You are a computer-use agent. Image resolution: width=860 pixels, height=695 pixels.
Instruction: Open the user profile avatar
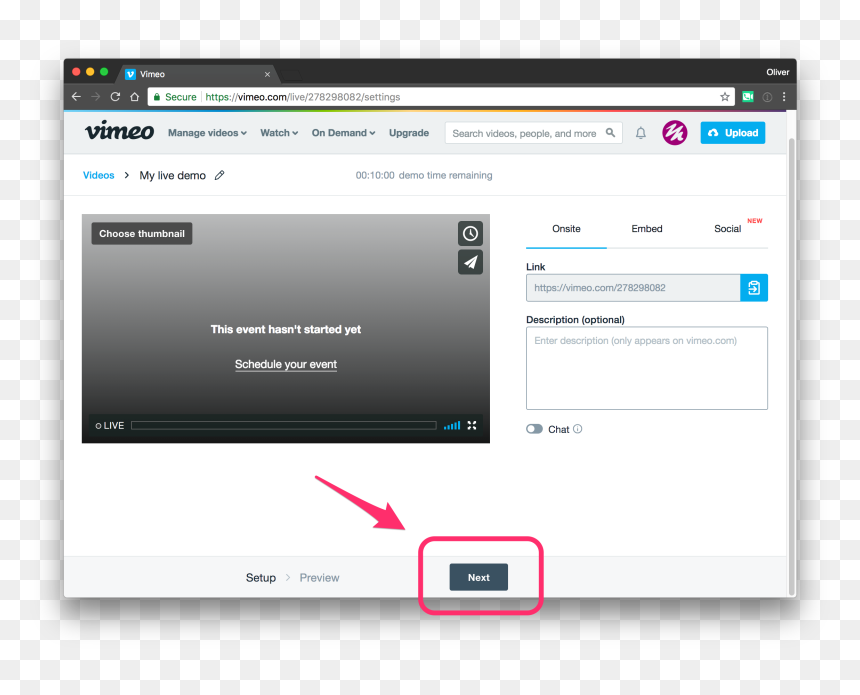pos(675,133)
